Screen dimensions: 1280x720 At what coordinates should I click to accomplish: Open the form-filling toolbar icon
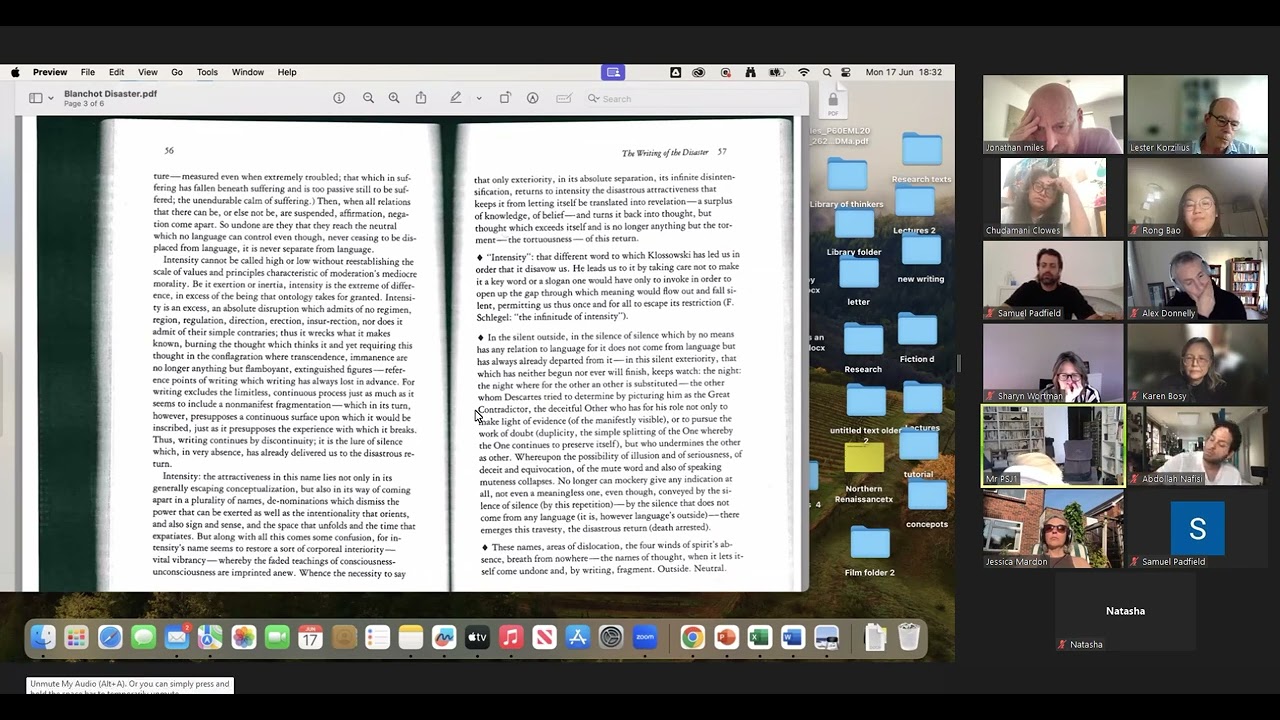coord(564,98)
